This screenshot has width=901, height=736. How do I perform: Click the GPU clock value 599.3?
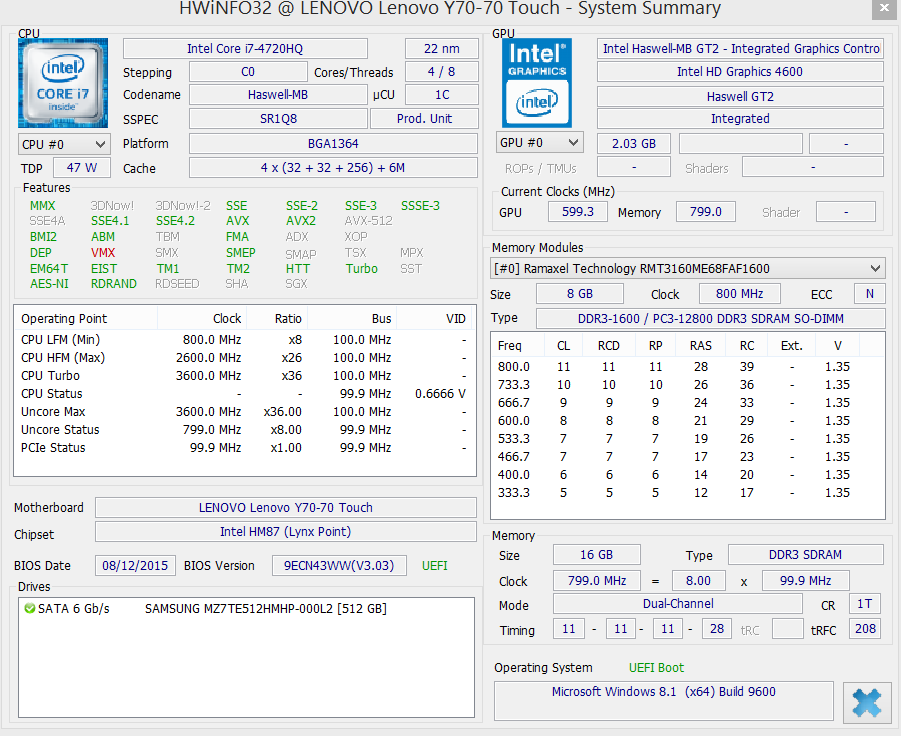(x=577, y=211)
